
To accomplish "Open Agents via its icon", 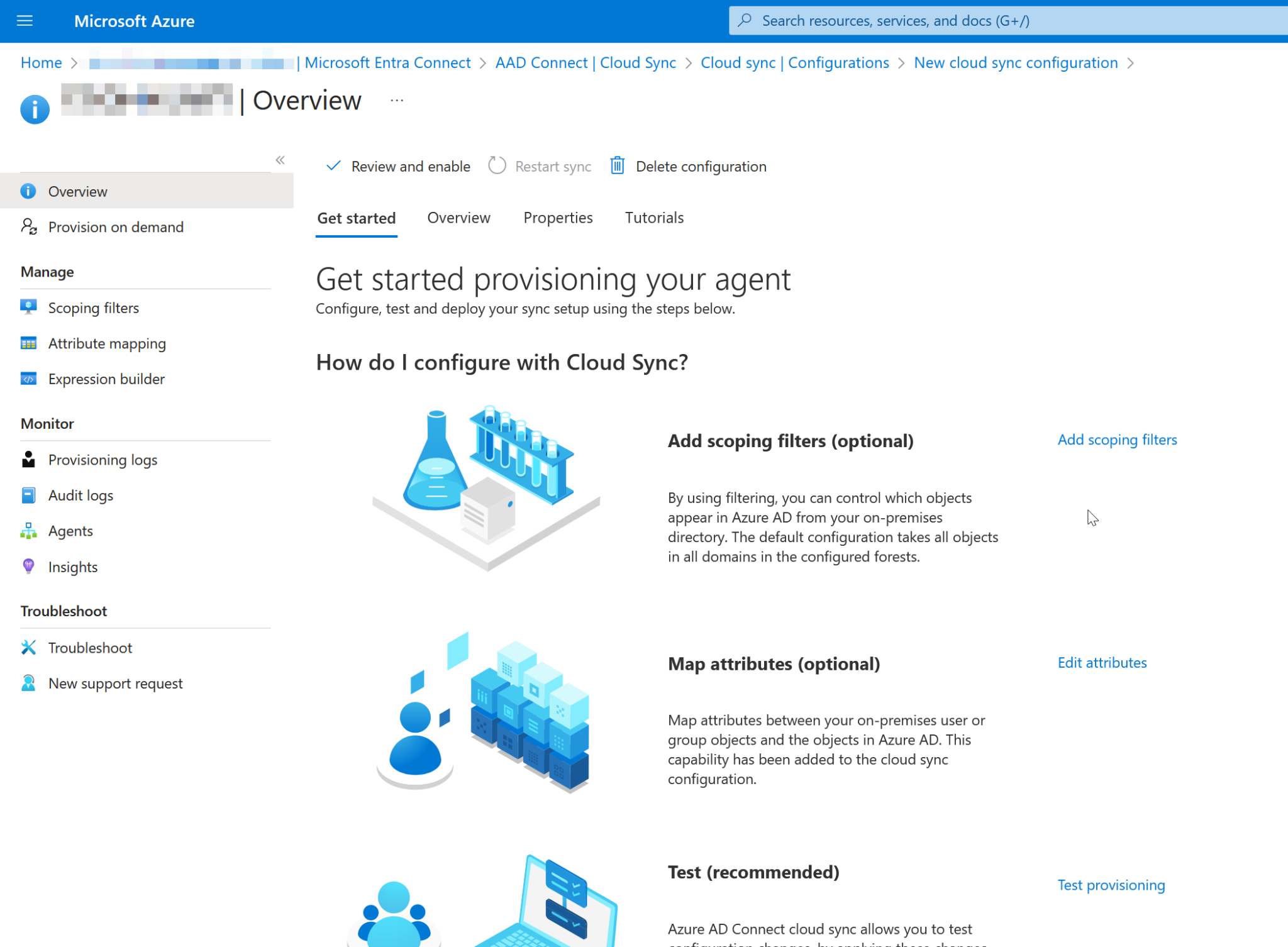I will [x=28, y=531].
